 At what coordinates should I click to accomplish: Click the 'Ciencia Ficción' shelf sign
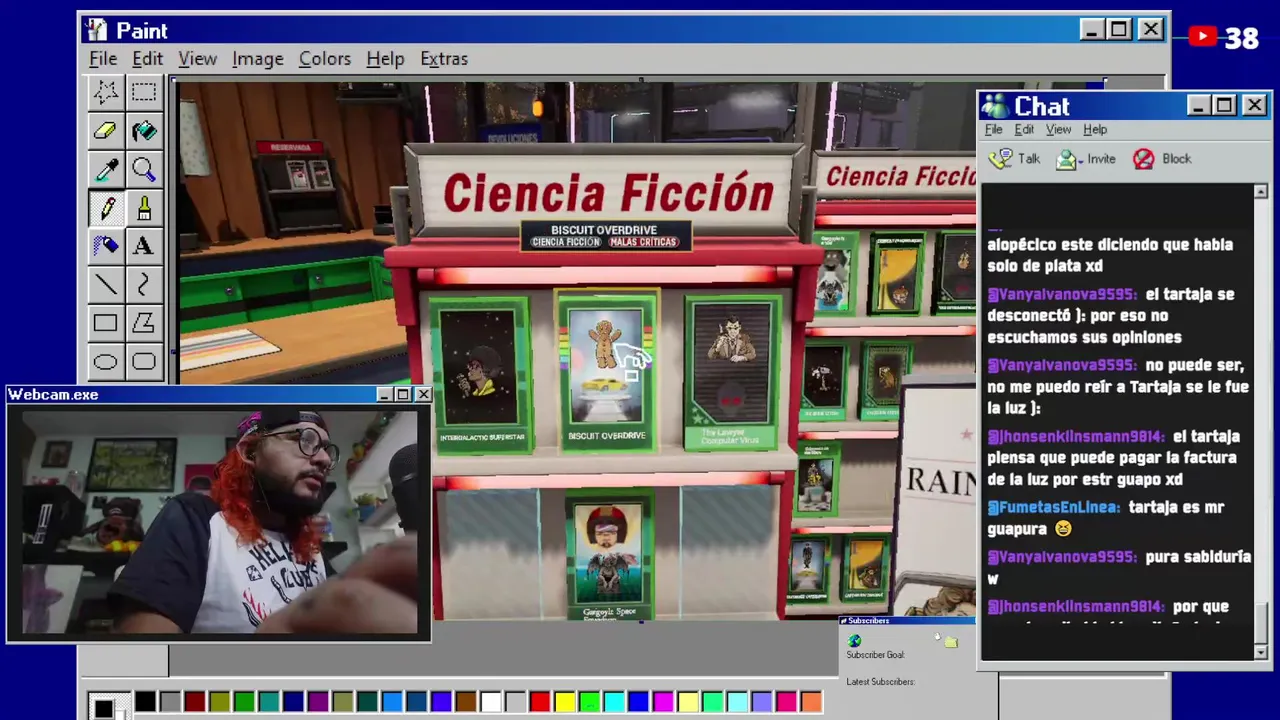608,192
